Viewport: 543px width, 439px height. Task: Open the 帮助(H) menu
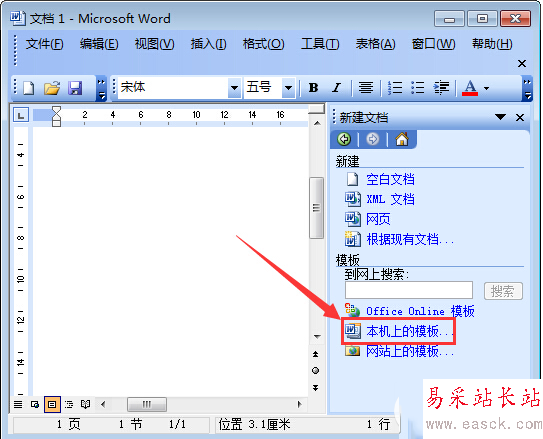pyautogui.click(x=492, y=44)
